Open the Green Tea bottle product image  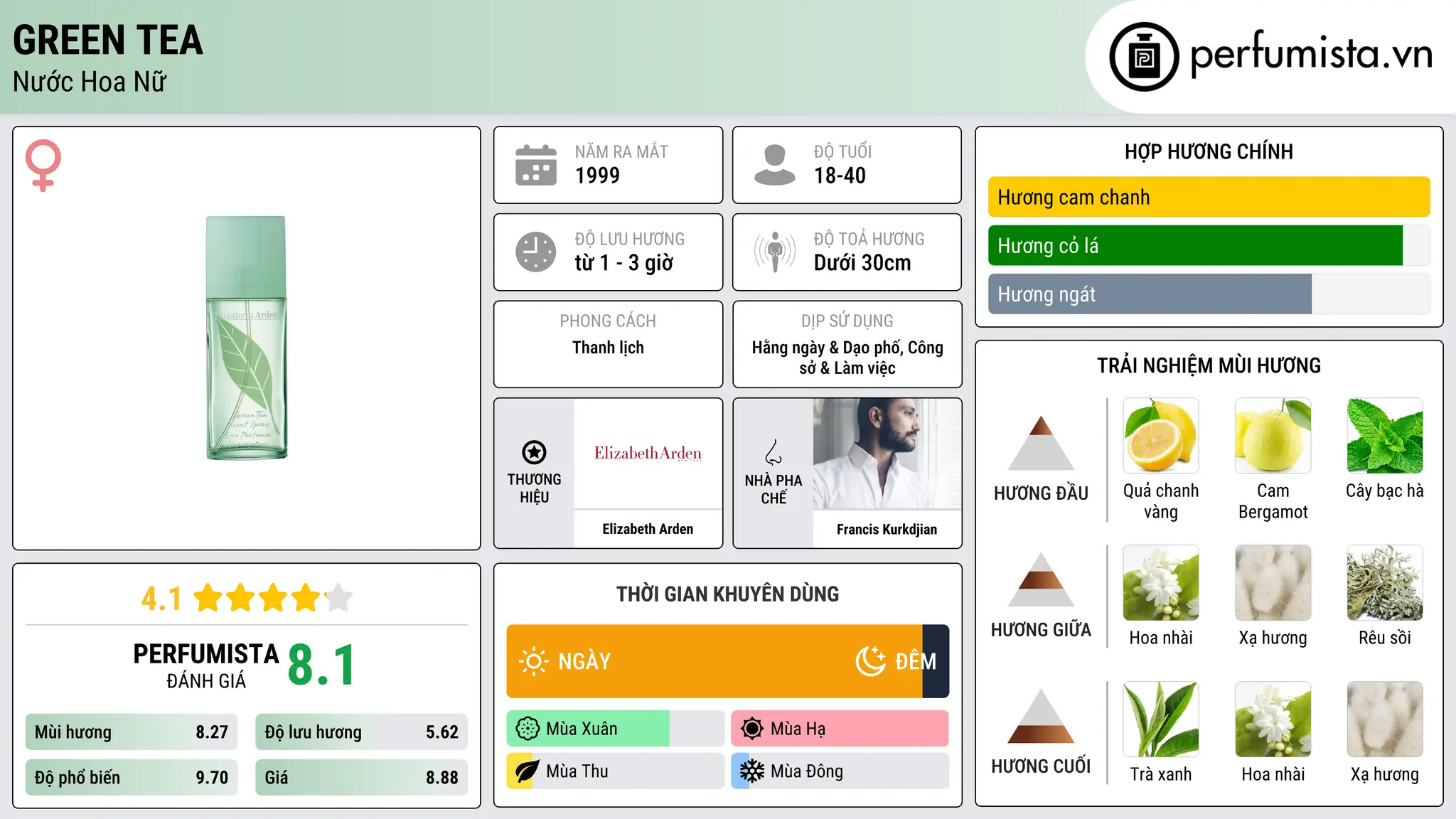click(x=247, y=338)
